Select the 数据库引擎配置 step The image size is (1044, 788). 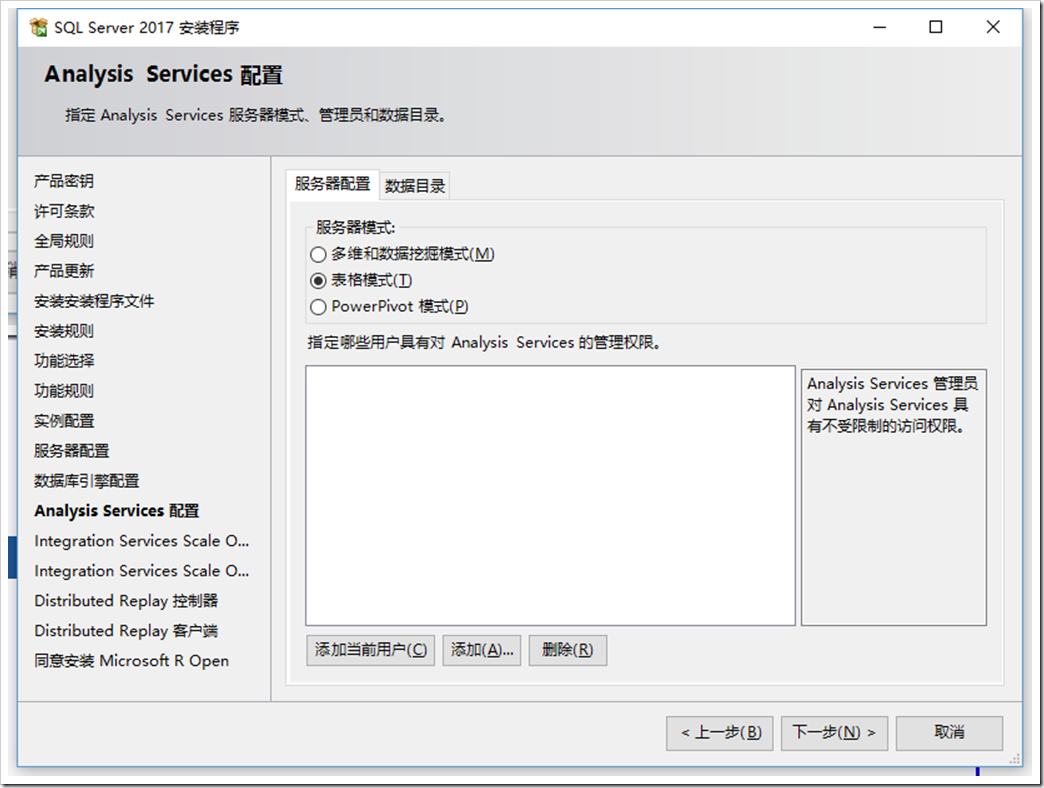click(87, 481)
